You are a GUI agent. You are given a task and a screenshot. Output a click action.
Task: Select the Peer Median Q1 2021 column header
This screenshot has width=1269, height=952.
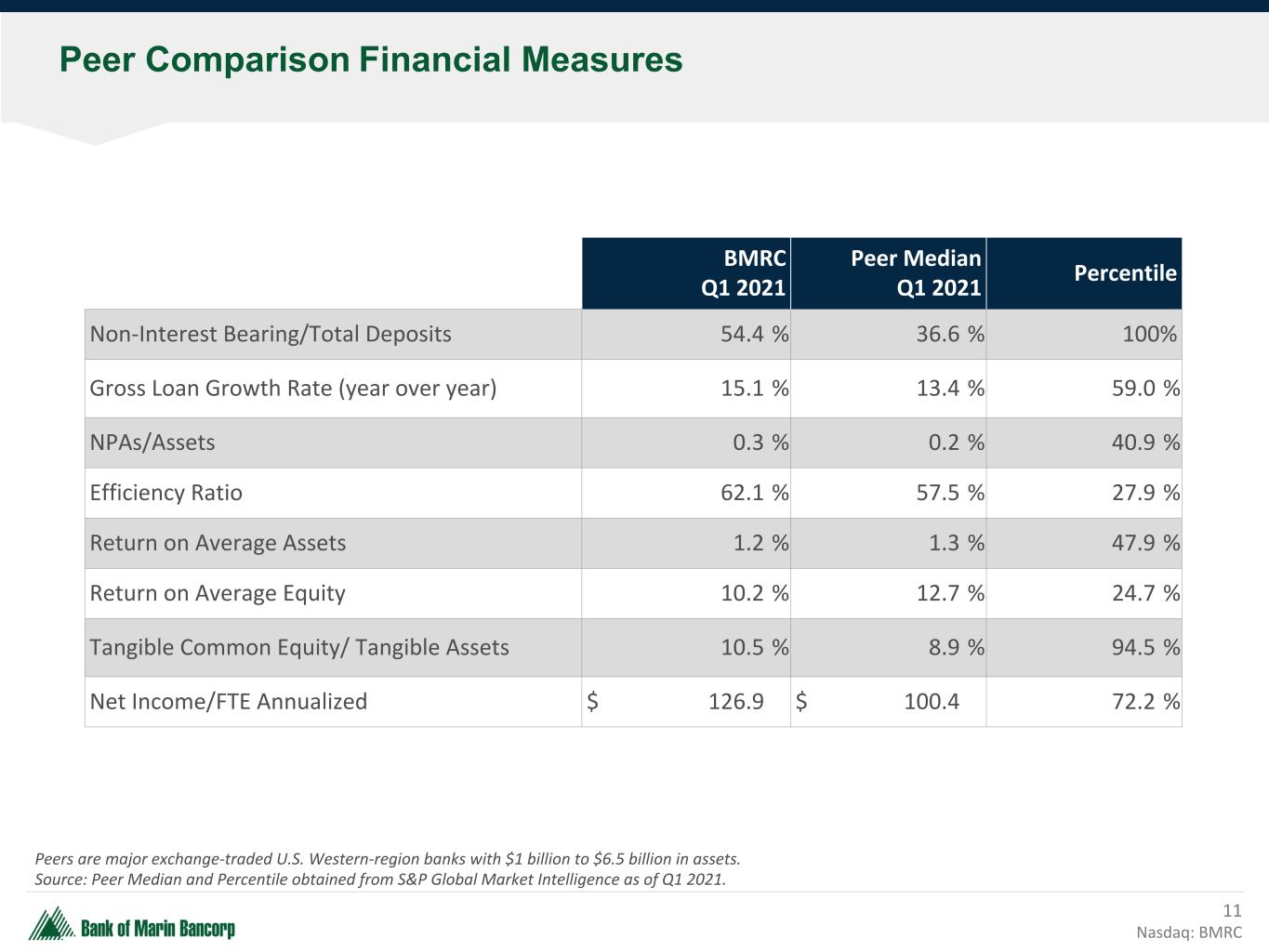click(x=915, y=272)
